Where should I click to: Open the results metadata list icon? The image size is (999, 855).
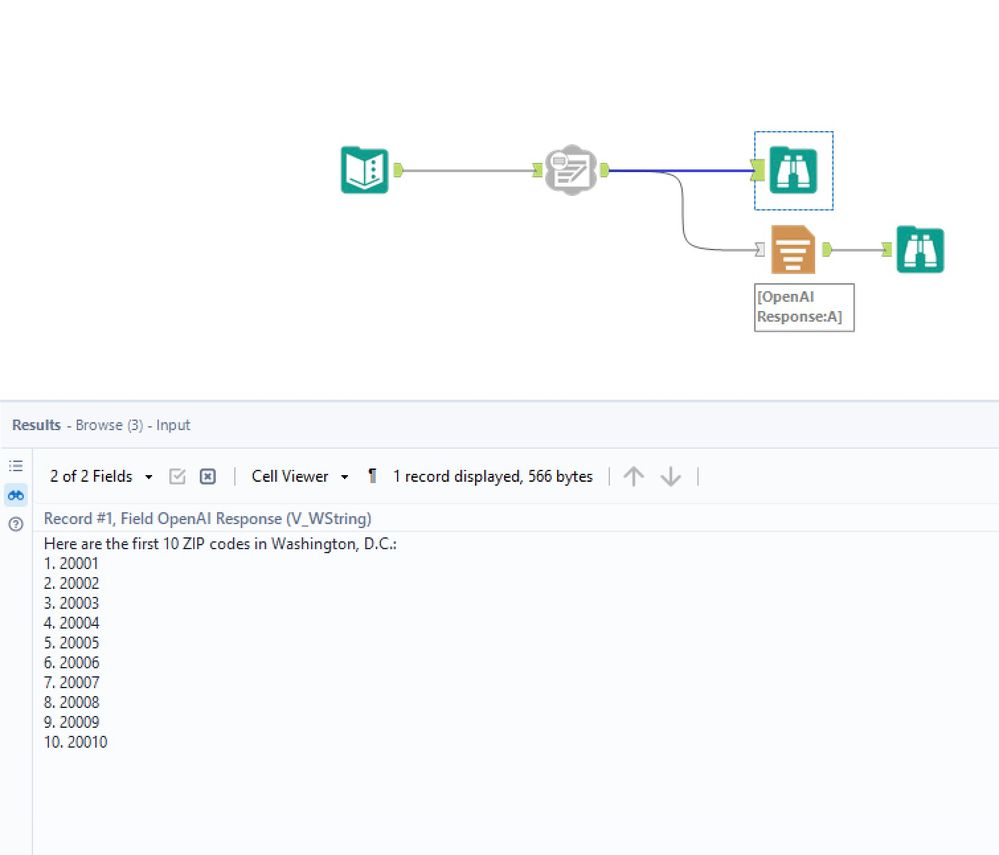(16, 466)
